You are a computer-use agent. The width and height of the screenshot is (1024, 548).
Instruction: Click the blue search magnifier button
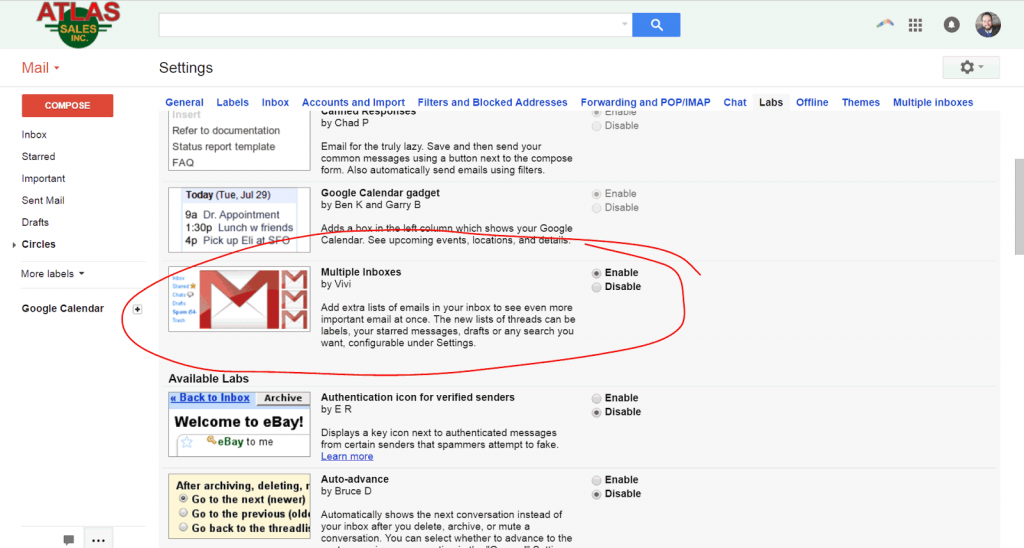(x=656, y=25)
